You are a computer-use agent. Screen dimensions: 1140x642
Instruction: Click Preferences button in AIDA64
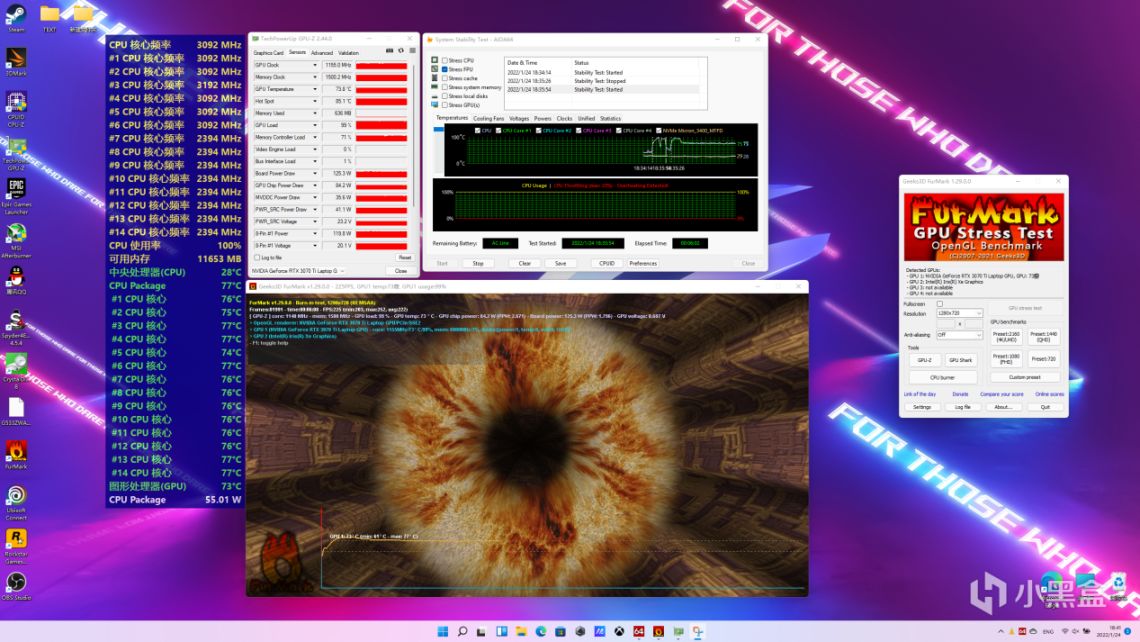coord(643,263)
